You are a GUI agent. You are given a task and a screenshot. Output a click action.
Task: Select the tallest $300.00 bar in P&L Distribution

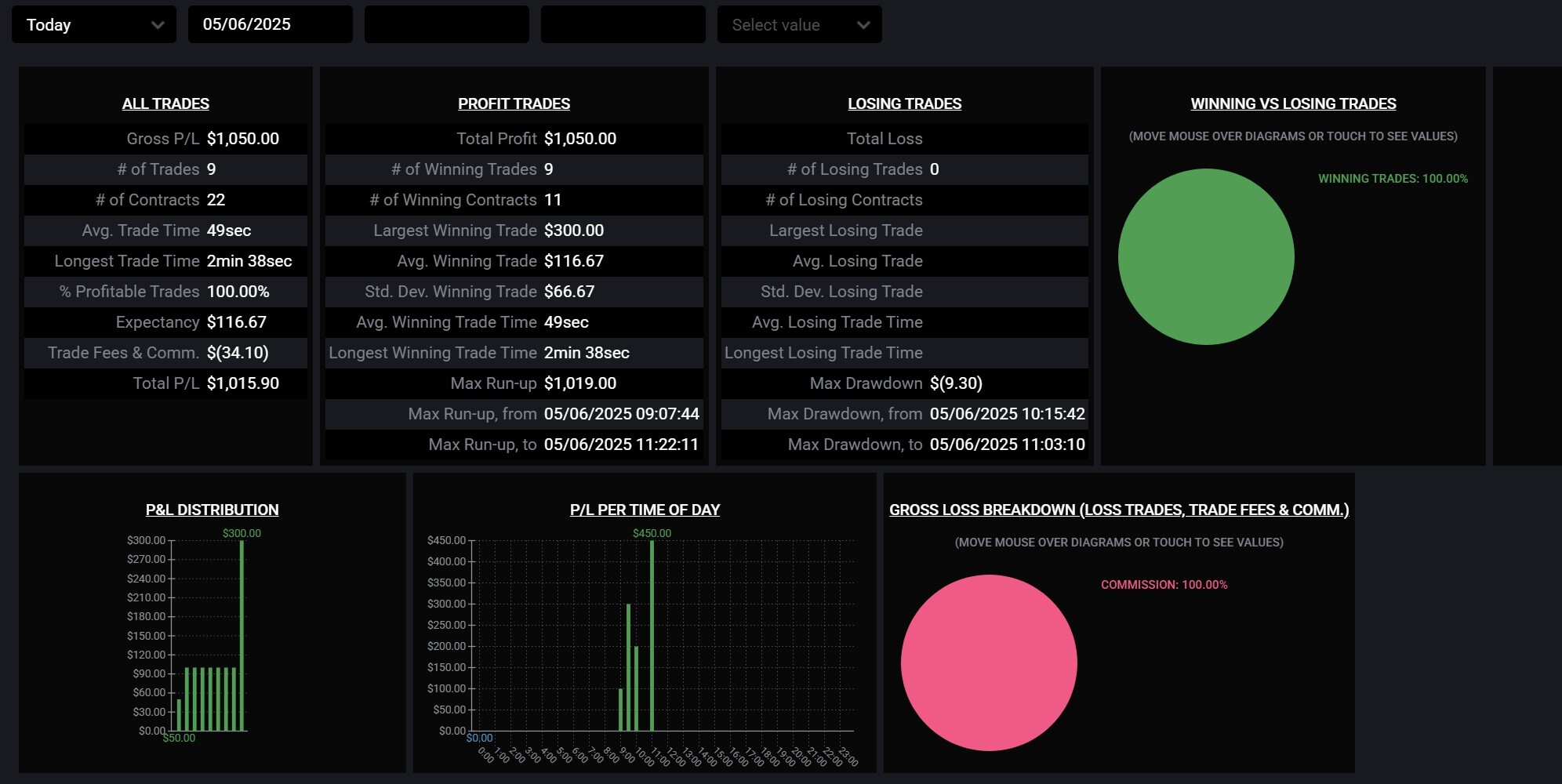tap(242, 635)
